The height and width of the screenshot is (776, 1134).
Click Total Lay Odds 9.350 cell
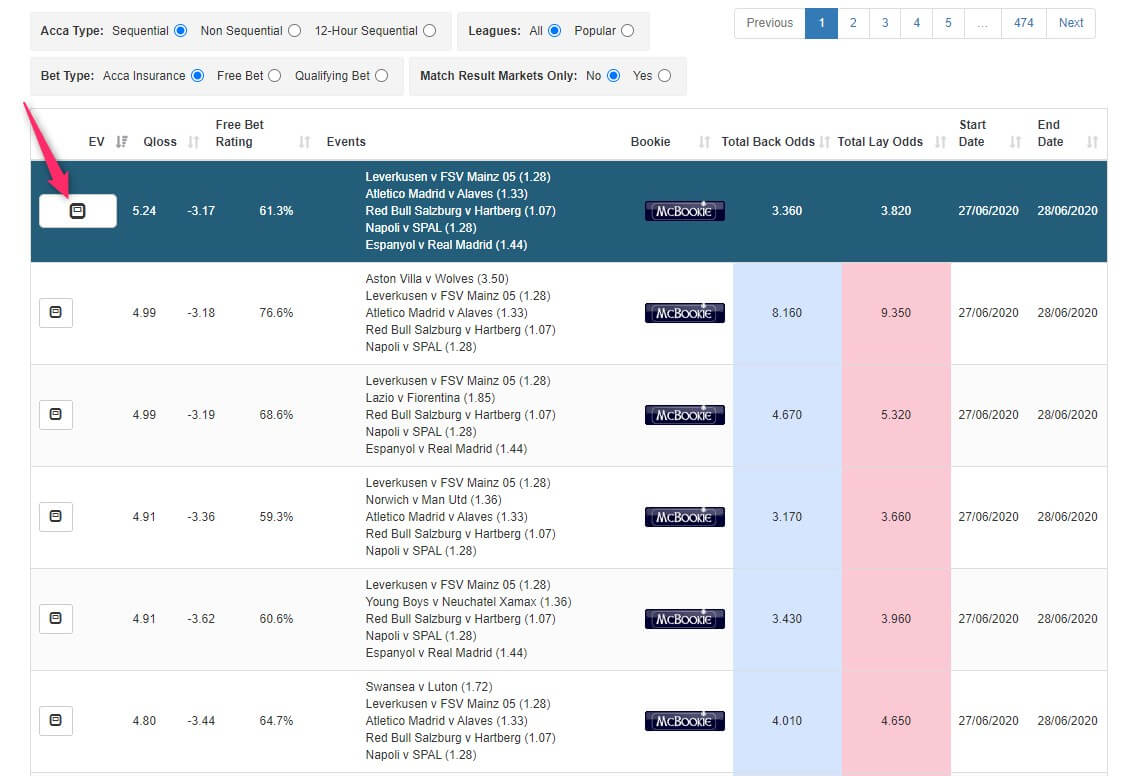(x=896, y=313)
